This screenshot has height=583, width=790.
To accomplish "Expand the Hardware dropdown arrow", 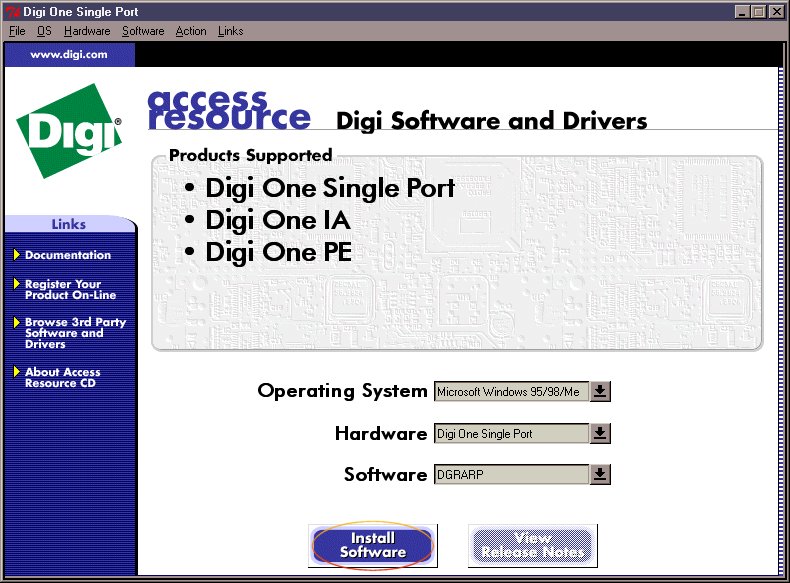I will [599, 433].
